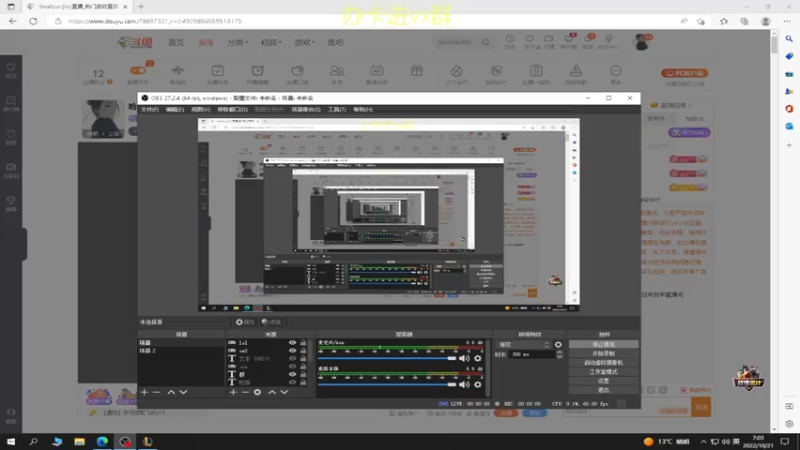This screenshot has width=800, height=450.
Task: Move selected scene down with arrow
Action: click(184, 392)
